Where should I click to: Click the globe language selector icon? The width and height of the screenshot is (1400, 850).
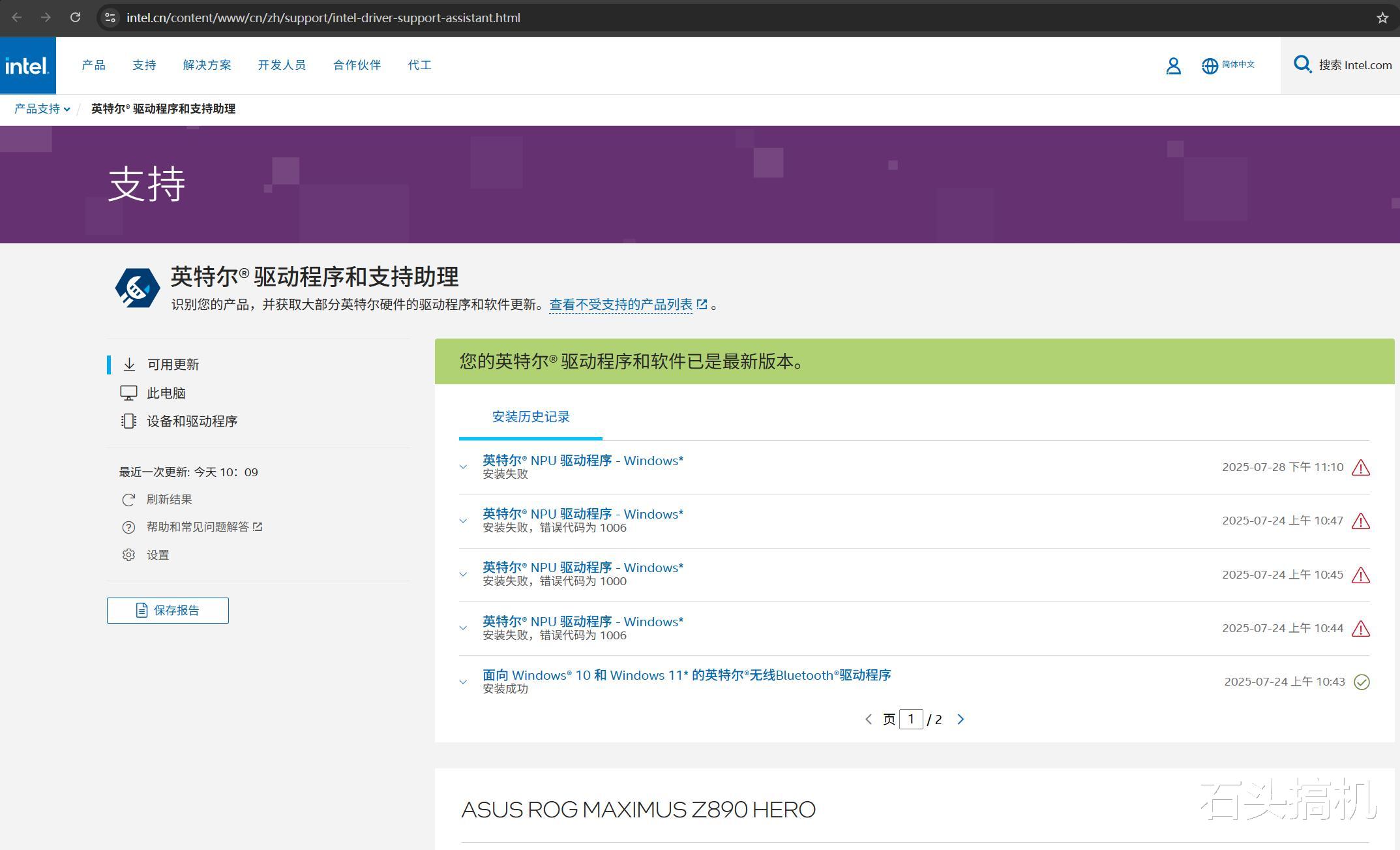click(x=1209, y=66)
